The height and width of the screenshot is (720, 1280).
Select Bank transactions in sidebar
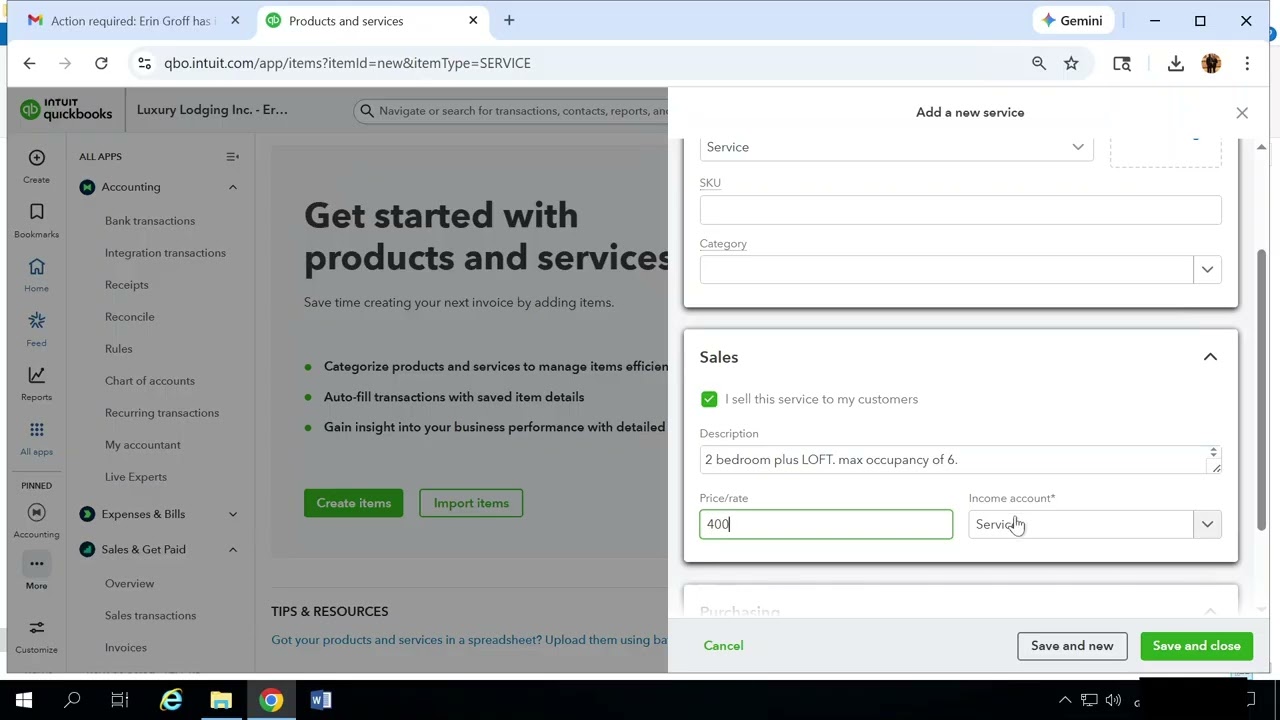click(x=150, y=221)
